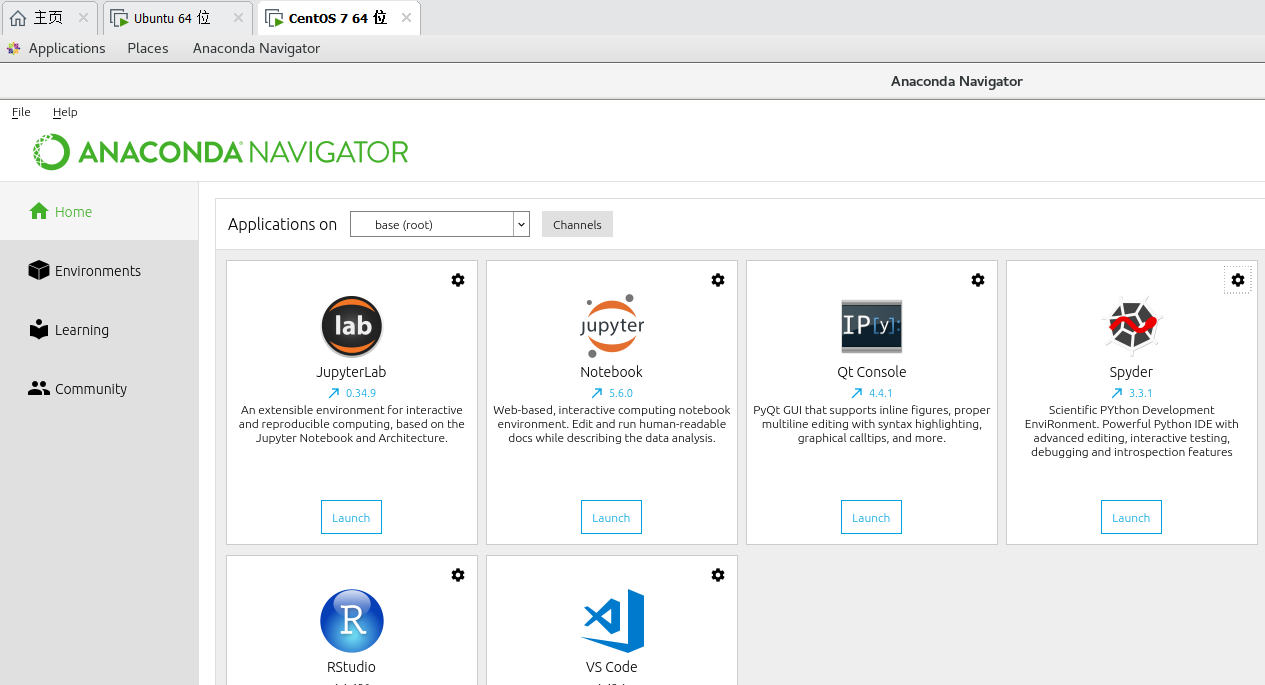
Task: Click the Anaconda Navigator logo
Action: tap(220, 152)
